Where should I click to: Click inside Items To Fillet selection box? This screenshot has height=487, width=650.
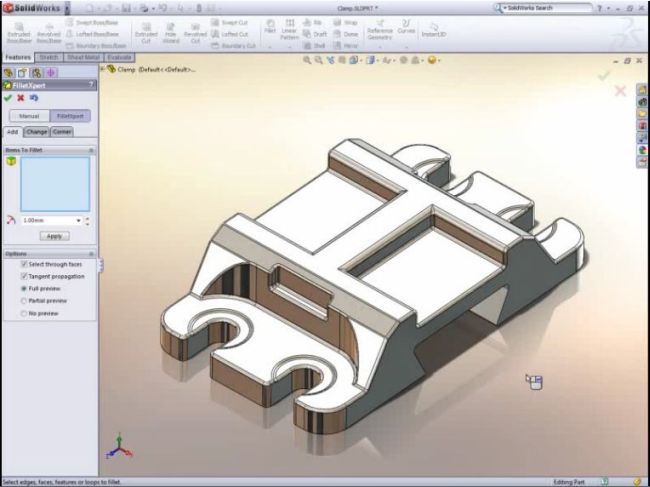coord(55,184)
